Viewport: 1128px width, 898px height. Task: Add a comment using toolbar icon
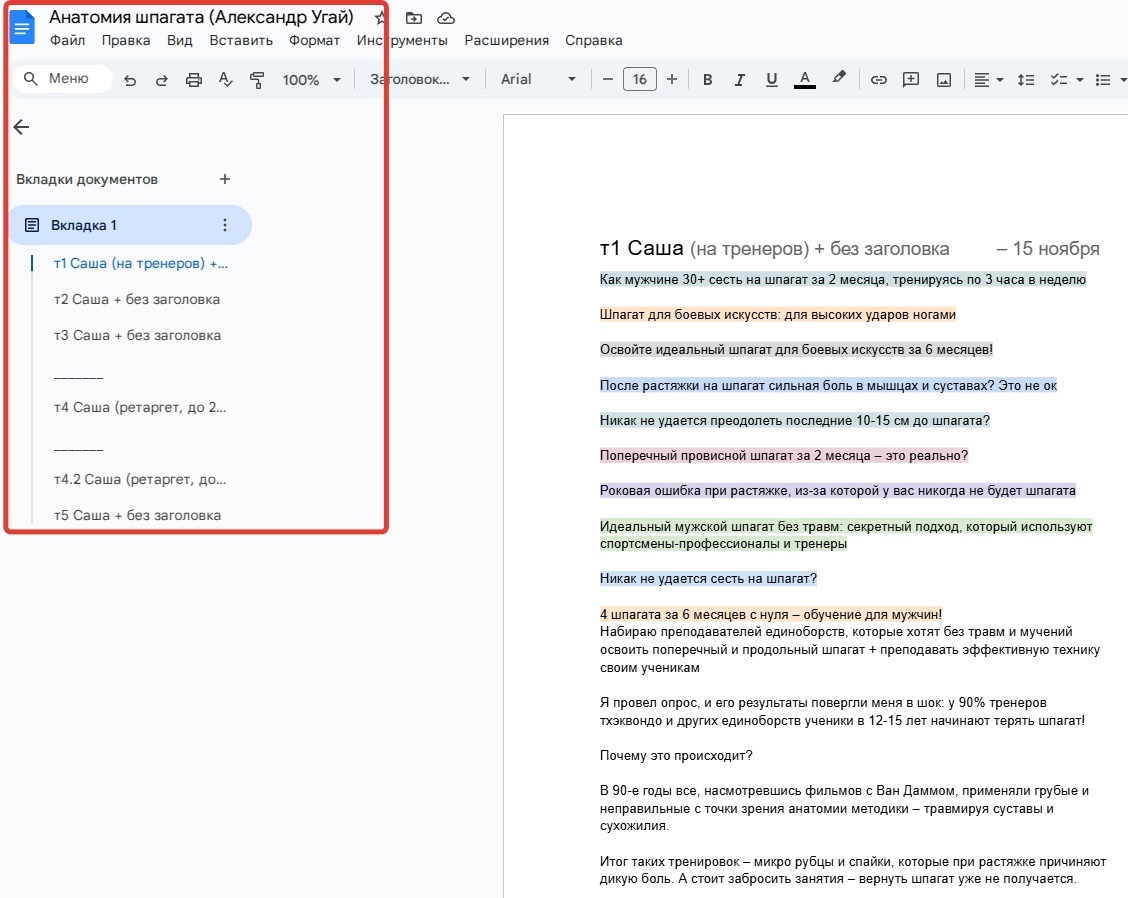(x=910, y=80)
